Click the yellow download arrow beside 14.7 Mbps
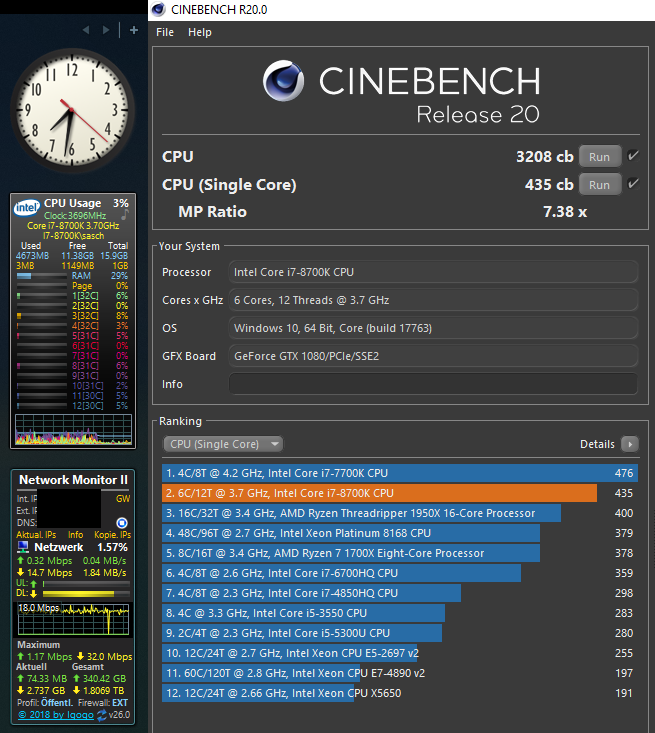 coord(21,572)
